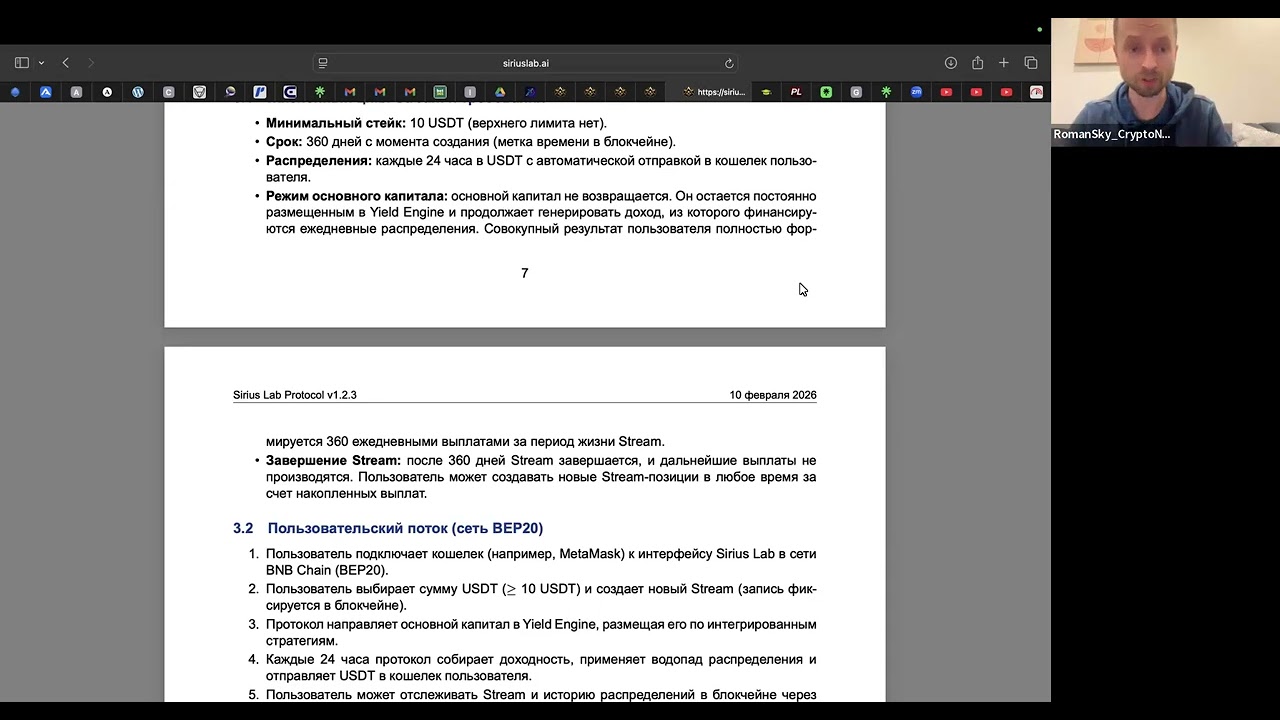Click the siriuslab.ai address field
1280x720 pixels.
tap(526, 63)
